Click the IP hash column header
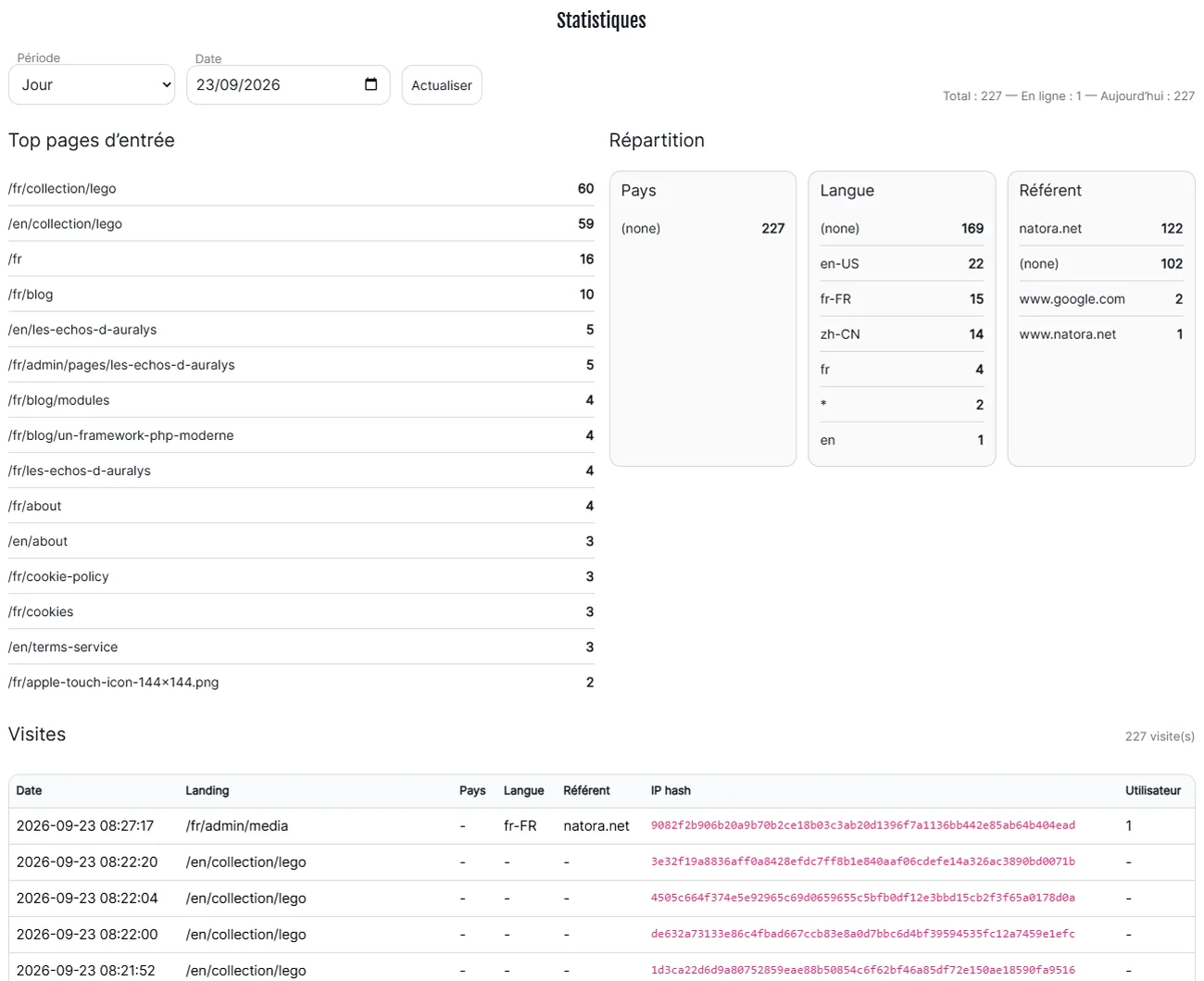Image resolution: width=1204 pixels, height=981 pixels. click(671, 790)
